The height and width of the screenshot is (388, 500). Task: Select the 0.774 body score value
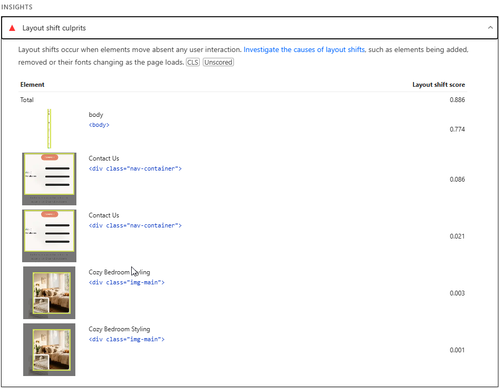457,129
